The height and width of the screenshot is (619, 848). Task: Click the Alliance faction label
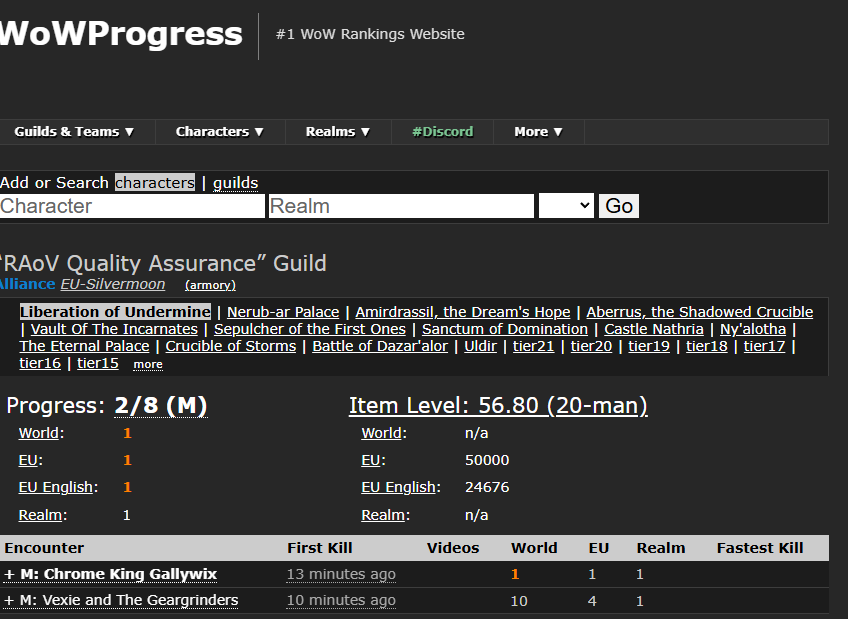point(28,284)
